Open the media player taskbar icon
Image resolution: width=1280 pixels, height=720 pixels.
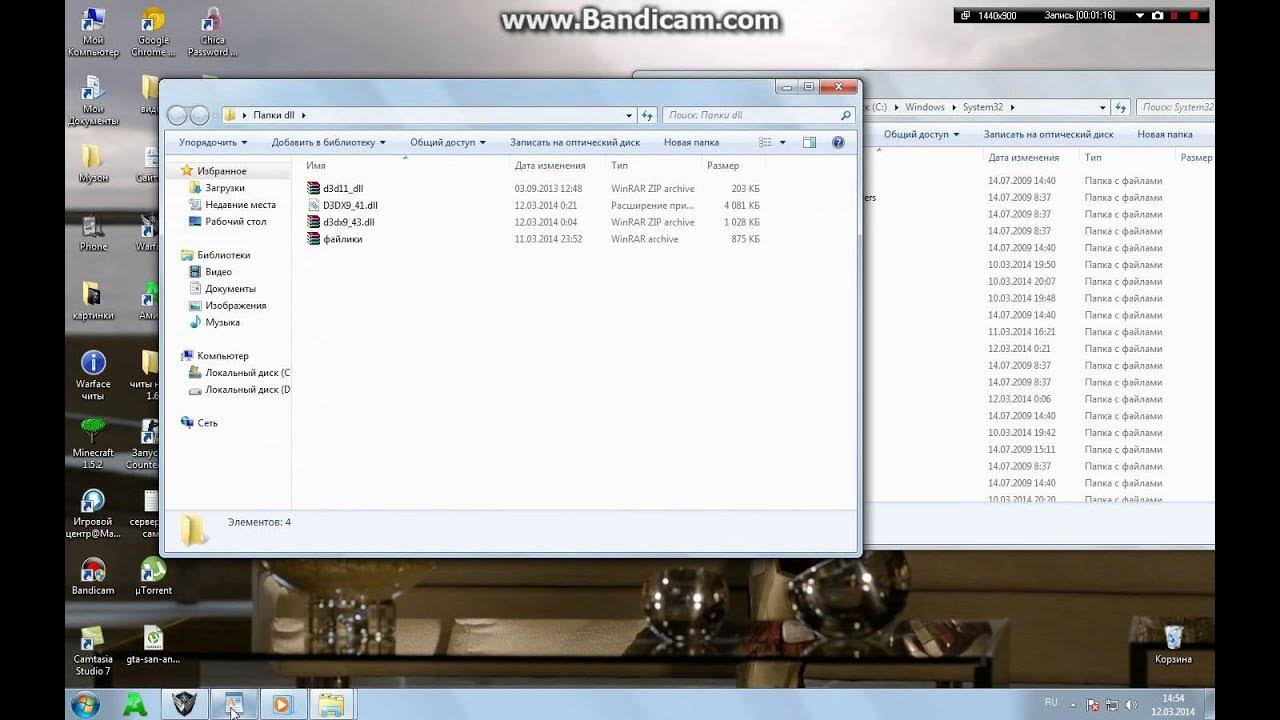[x=282, y=704]
